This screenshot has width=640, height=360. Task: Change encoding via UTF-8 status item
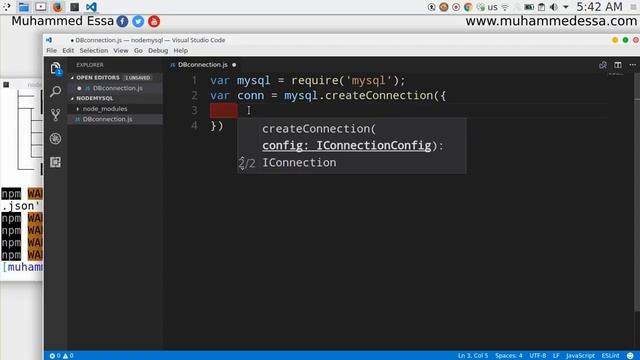(538, 356)
